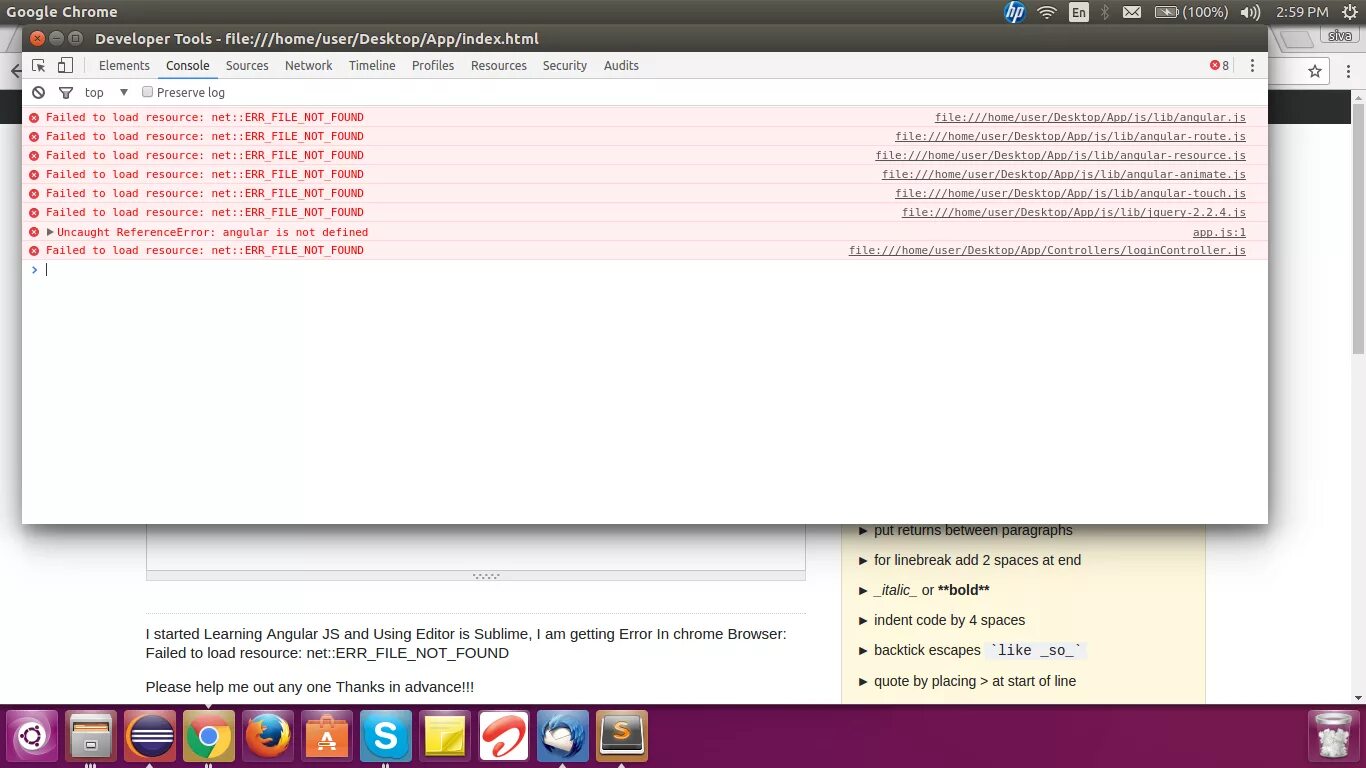Launch Eclipse from the dock
The image size is (1366, 768).
click(x=150, y=737)
